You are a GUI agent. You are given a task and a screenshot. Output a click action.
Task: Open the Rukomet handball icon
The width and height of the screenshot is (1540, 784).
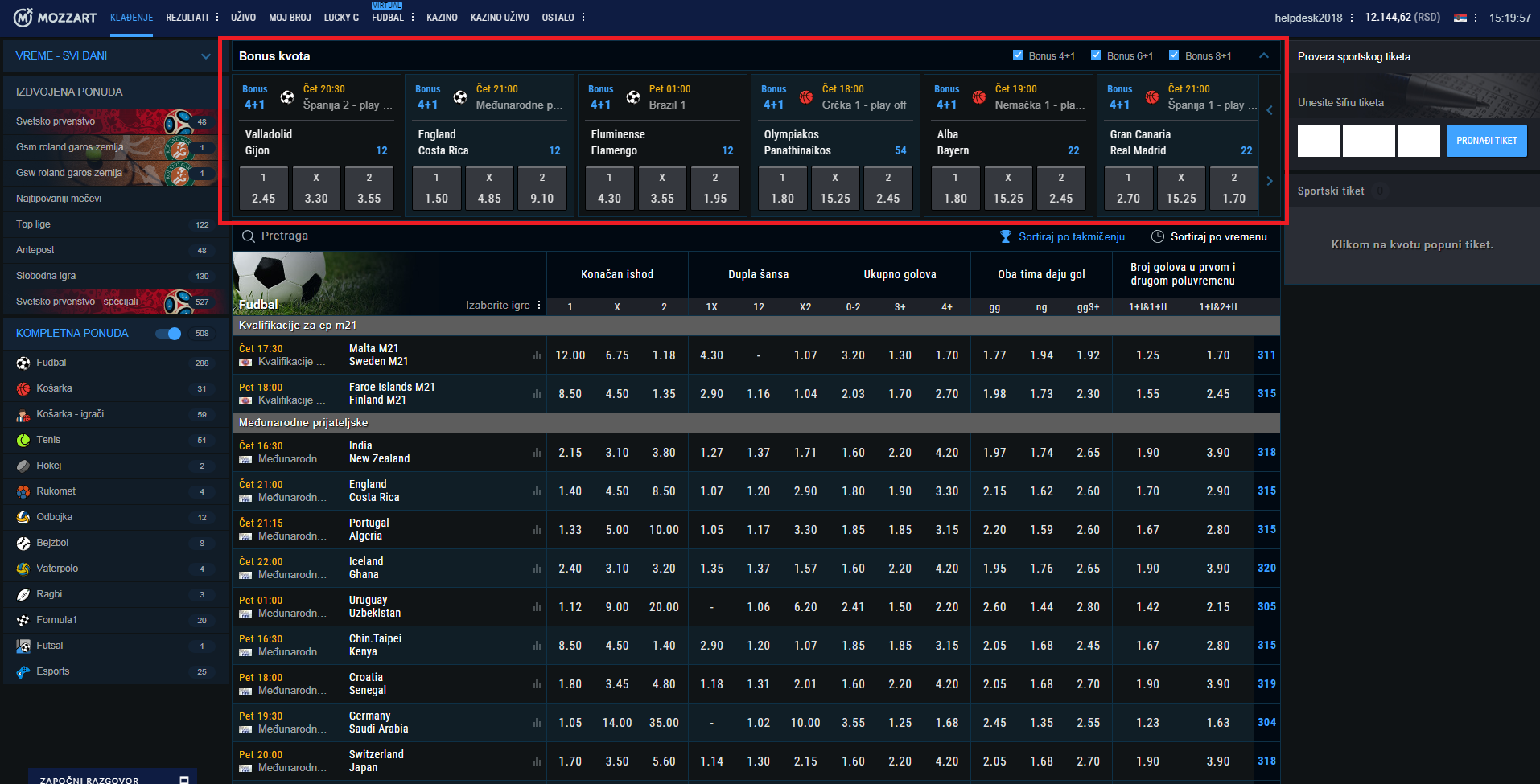(x=23, y=491)
